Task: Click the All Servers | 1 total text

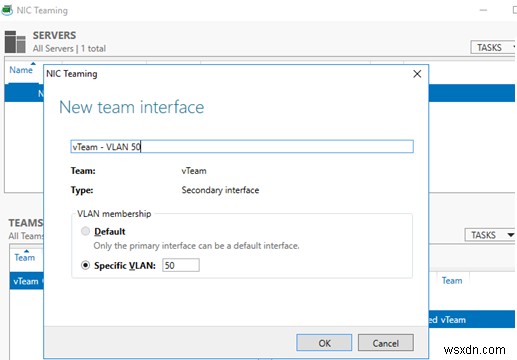Action: point(69,49)
